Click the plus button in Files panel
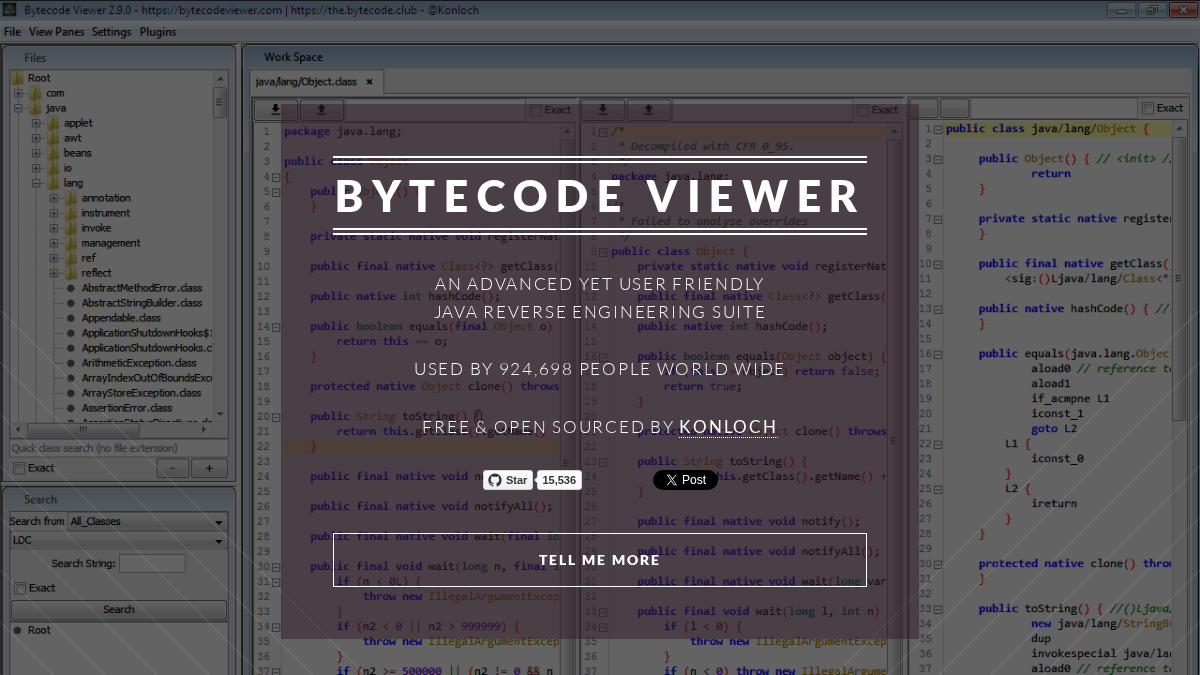 pyautogui.click(x=209, y=468)
